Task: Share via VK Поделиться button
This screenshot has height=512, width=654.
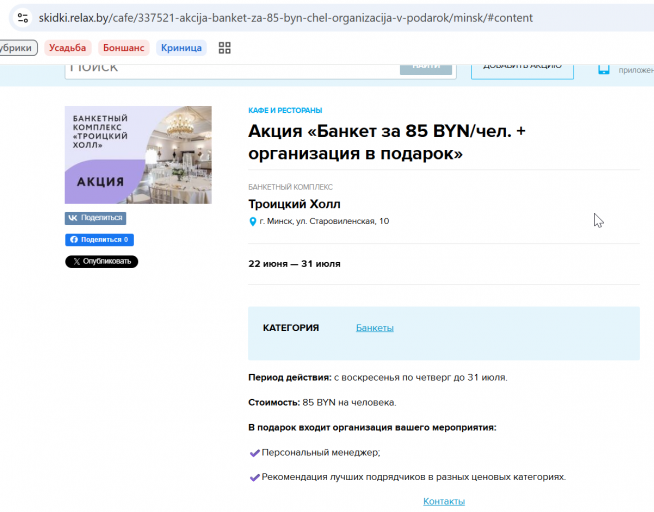Action: coord(96,218)
